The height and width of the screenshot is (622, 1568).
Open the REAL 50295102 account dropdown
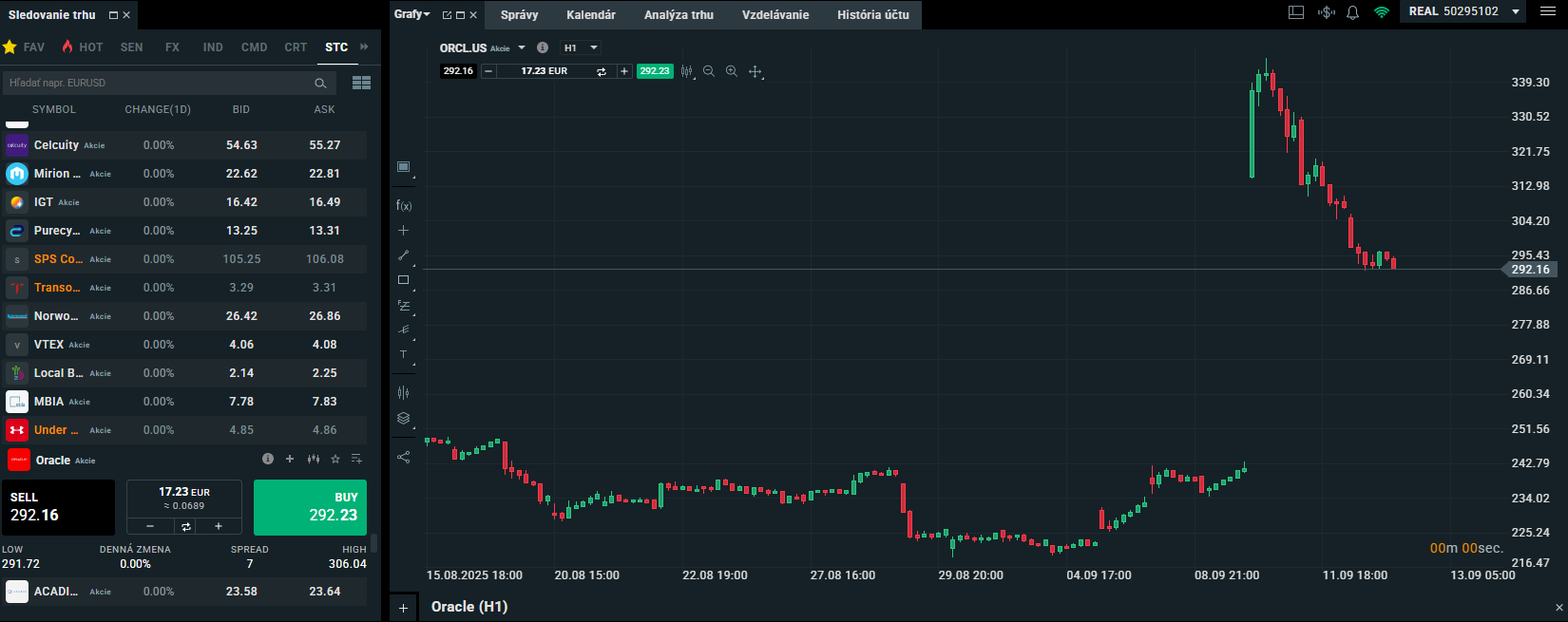point(1516,11)
